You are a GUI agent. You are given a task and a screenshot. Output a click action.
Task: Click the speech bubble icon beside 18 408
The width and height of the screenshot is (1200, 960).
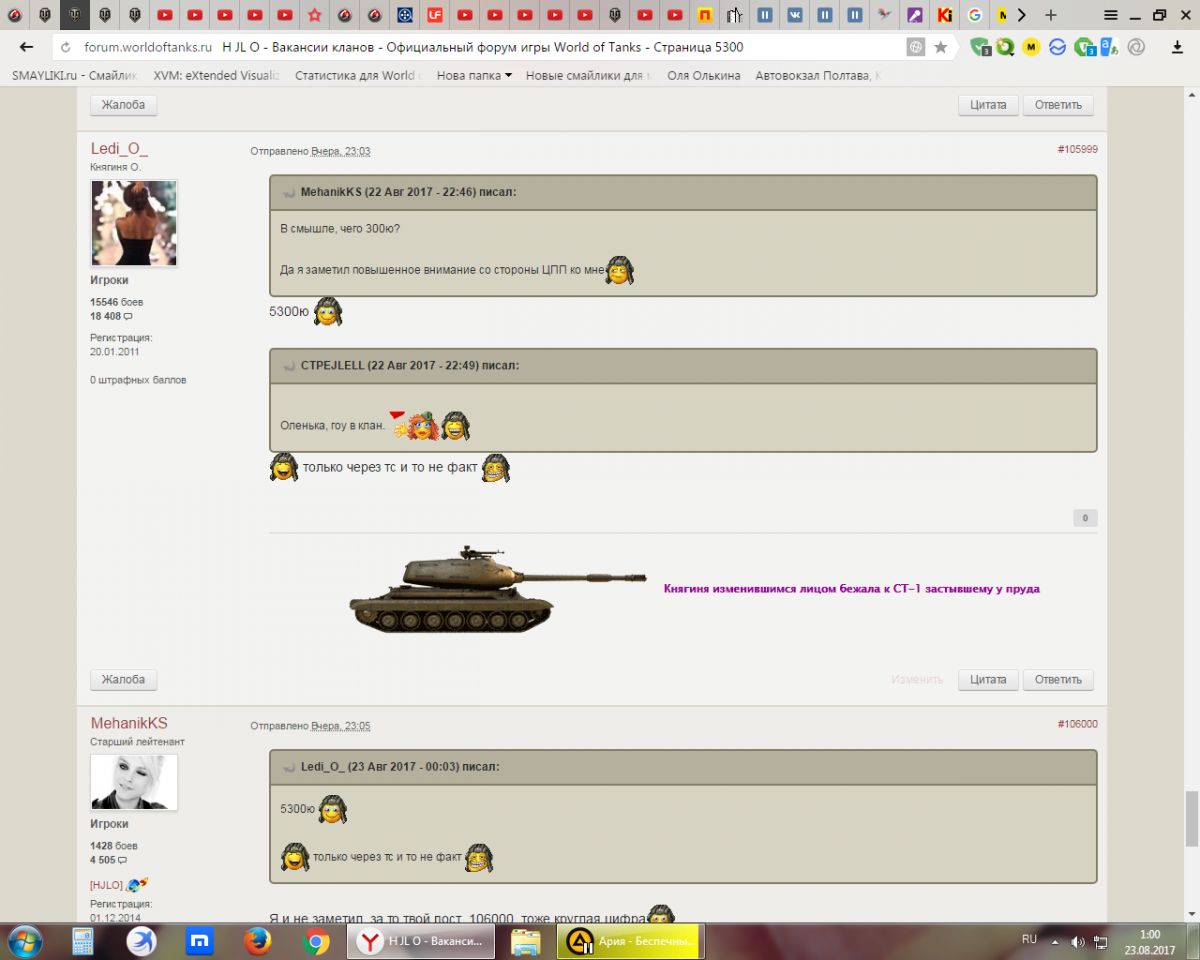pos(128,317)
